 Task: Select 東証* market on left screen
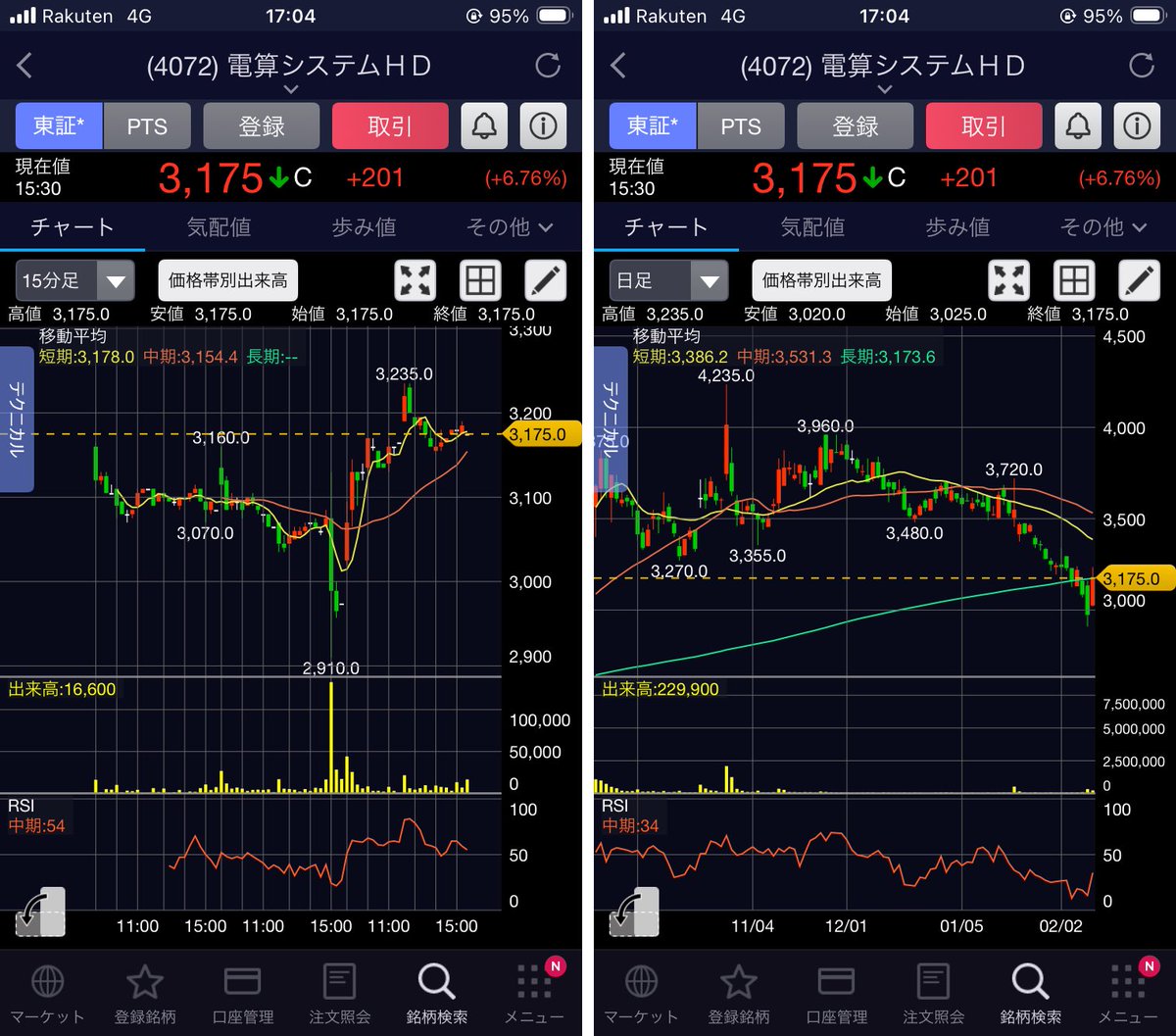[x=60, y=125]
